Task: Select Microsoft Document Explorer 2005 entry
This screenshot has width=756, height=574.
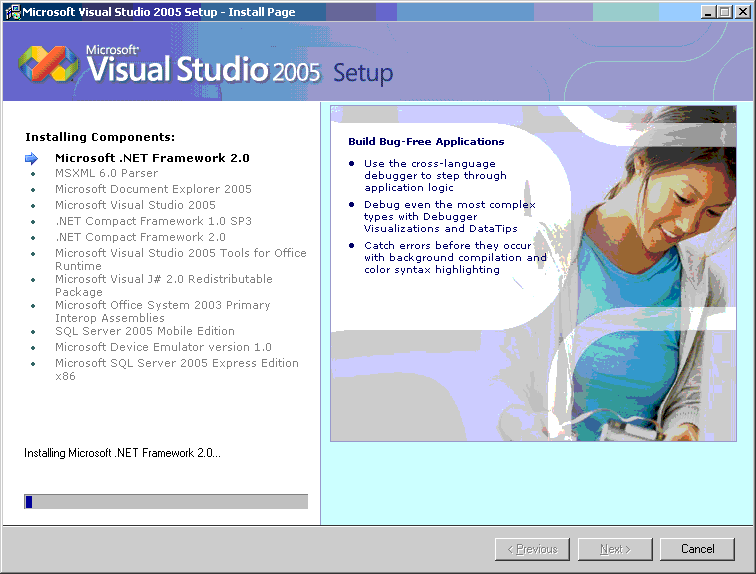Action: pyautogui.click(x=153, y=189)
